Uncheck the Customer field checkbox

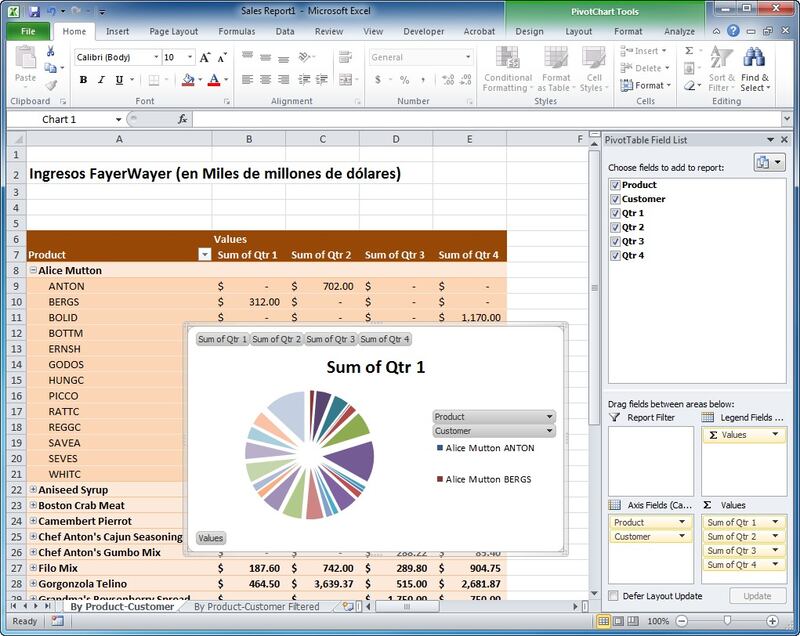pyautogui.click(x=614, y=199)
